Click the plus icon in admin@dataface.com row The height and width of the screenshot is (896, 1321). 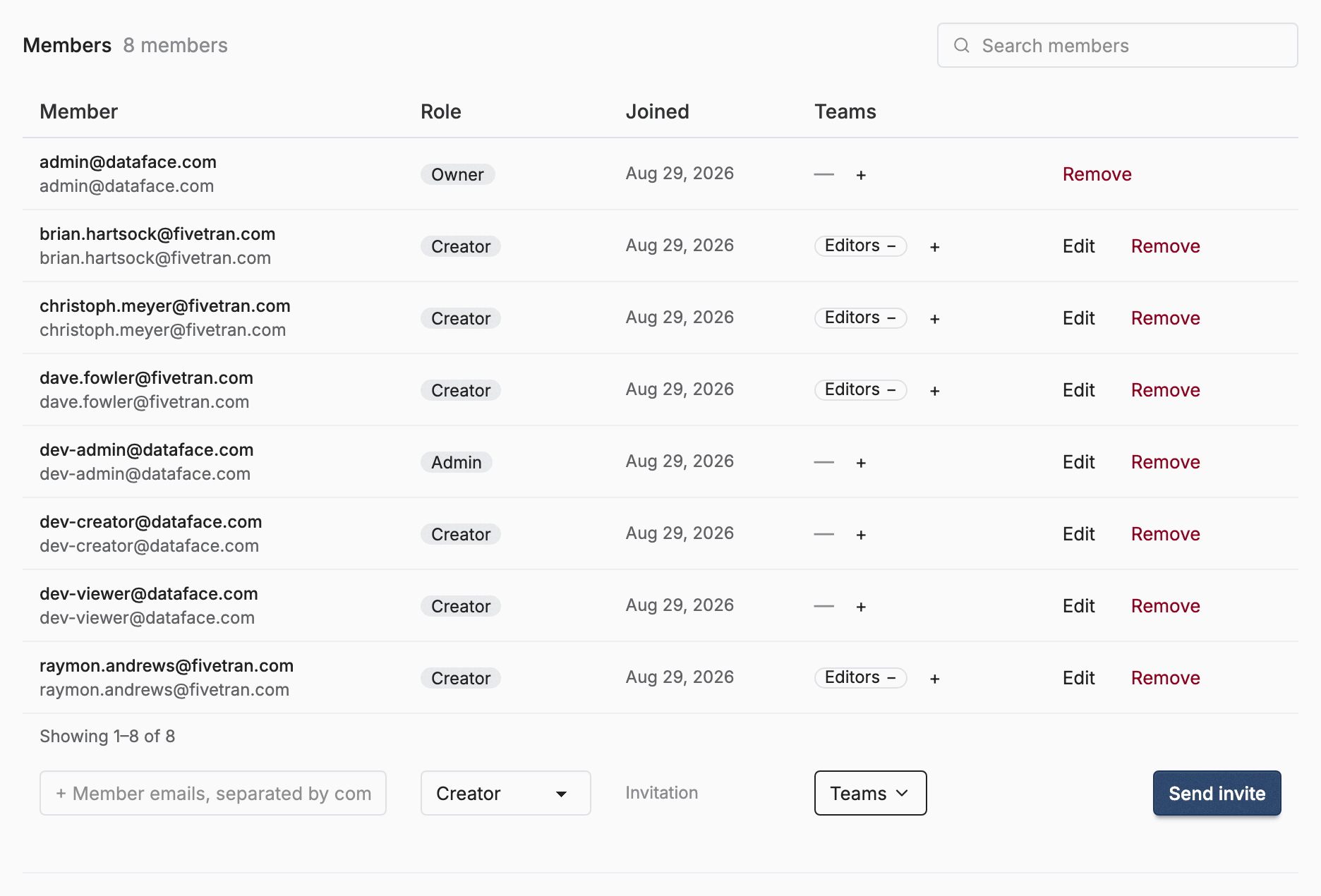click(x=861, y=175)
